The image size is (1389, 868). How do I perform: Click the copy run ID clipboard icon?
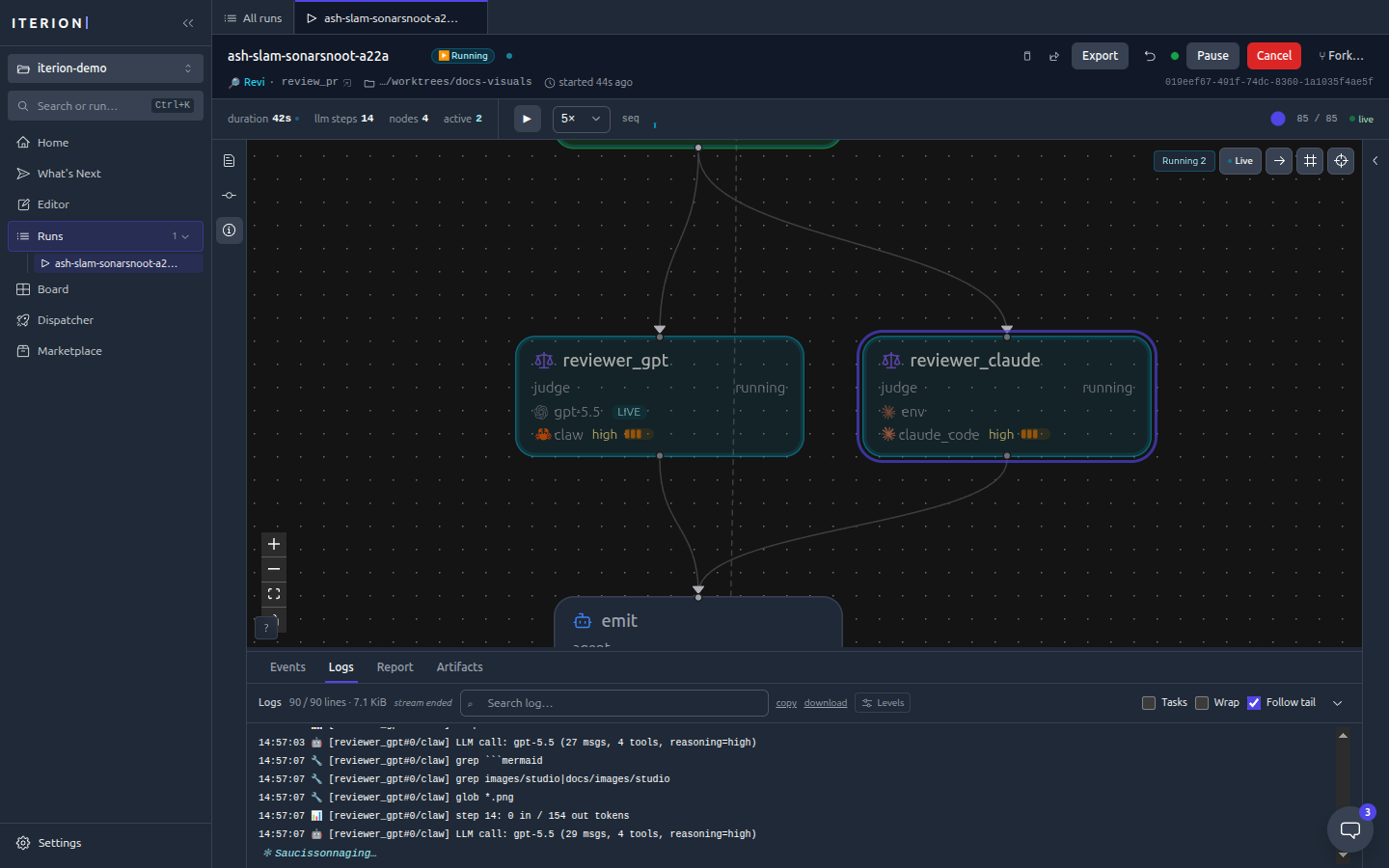[1027, 56]
